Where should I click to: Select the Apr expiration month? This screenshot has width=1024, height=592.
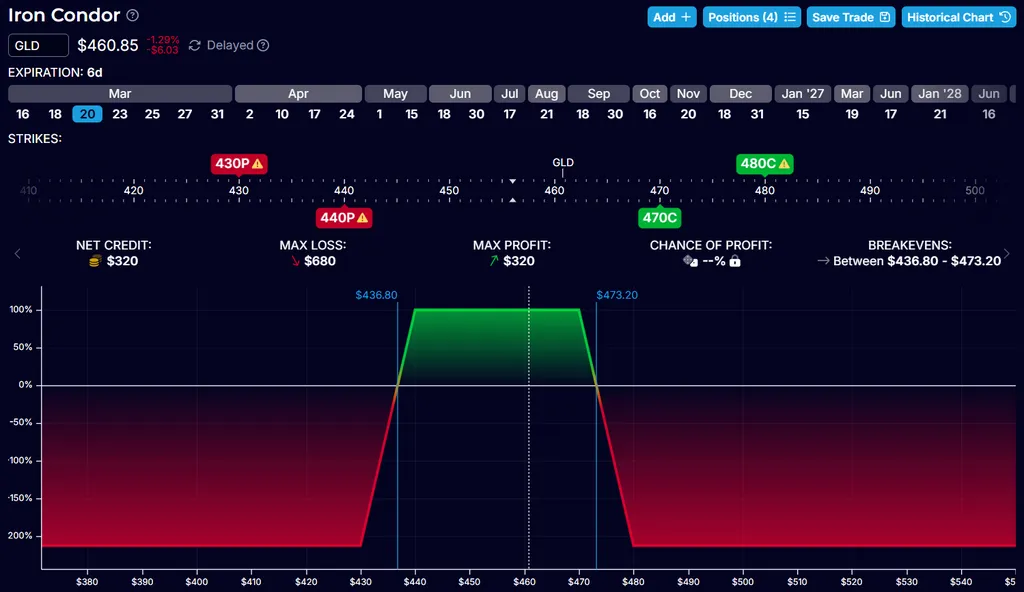298,93
